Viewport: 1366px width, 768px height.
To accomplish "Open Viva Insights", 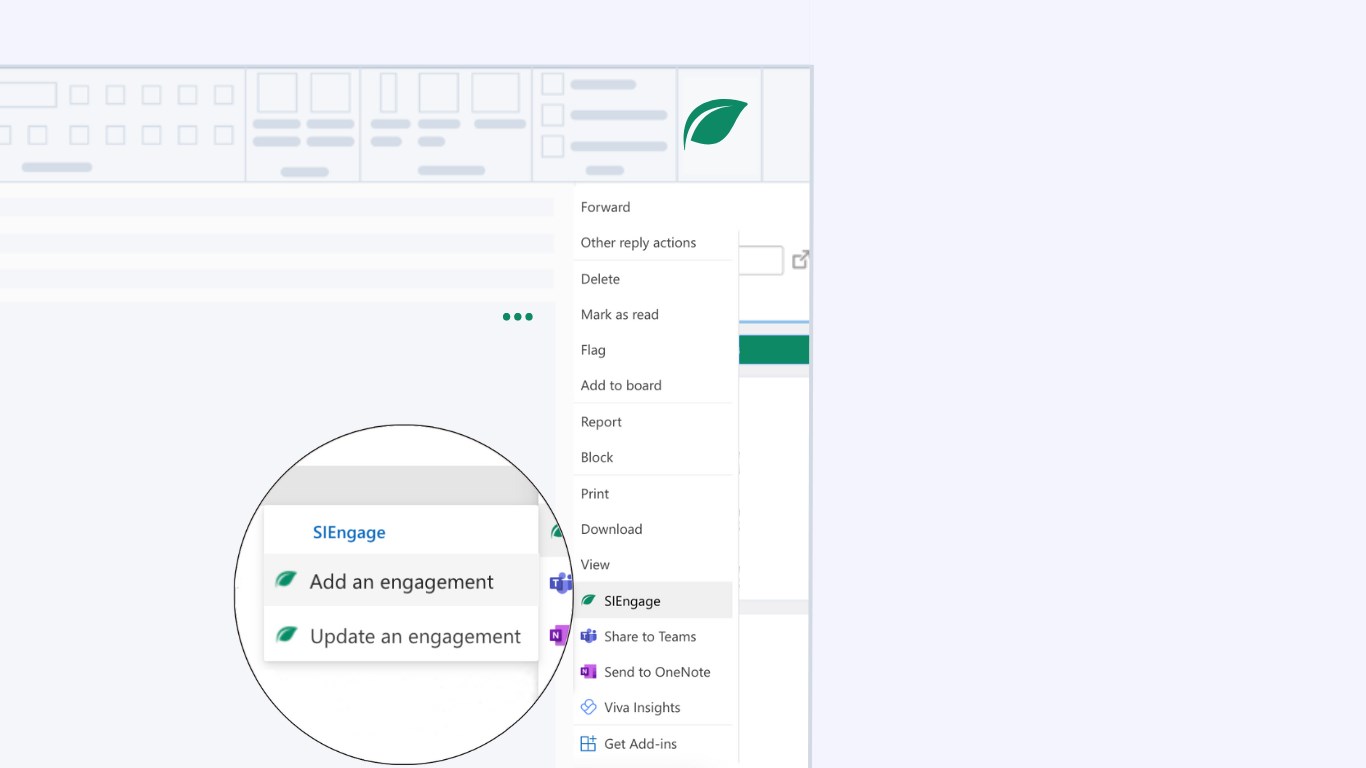I will pyautogui.click(x=642, y=708).
